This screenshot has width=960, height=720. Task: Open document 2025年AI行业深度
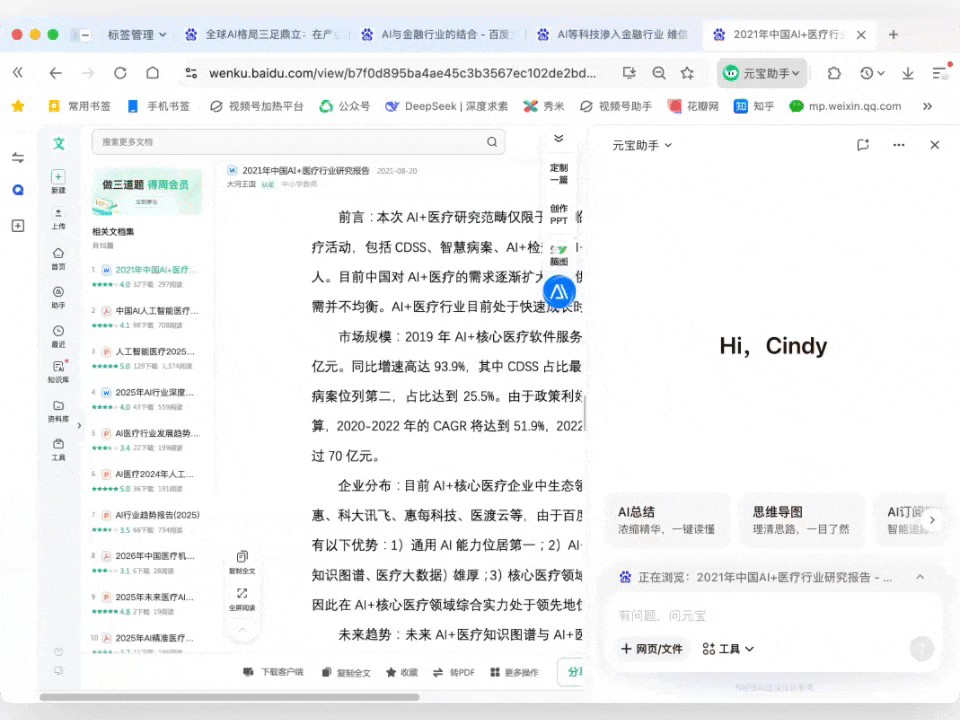154,392
